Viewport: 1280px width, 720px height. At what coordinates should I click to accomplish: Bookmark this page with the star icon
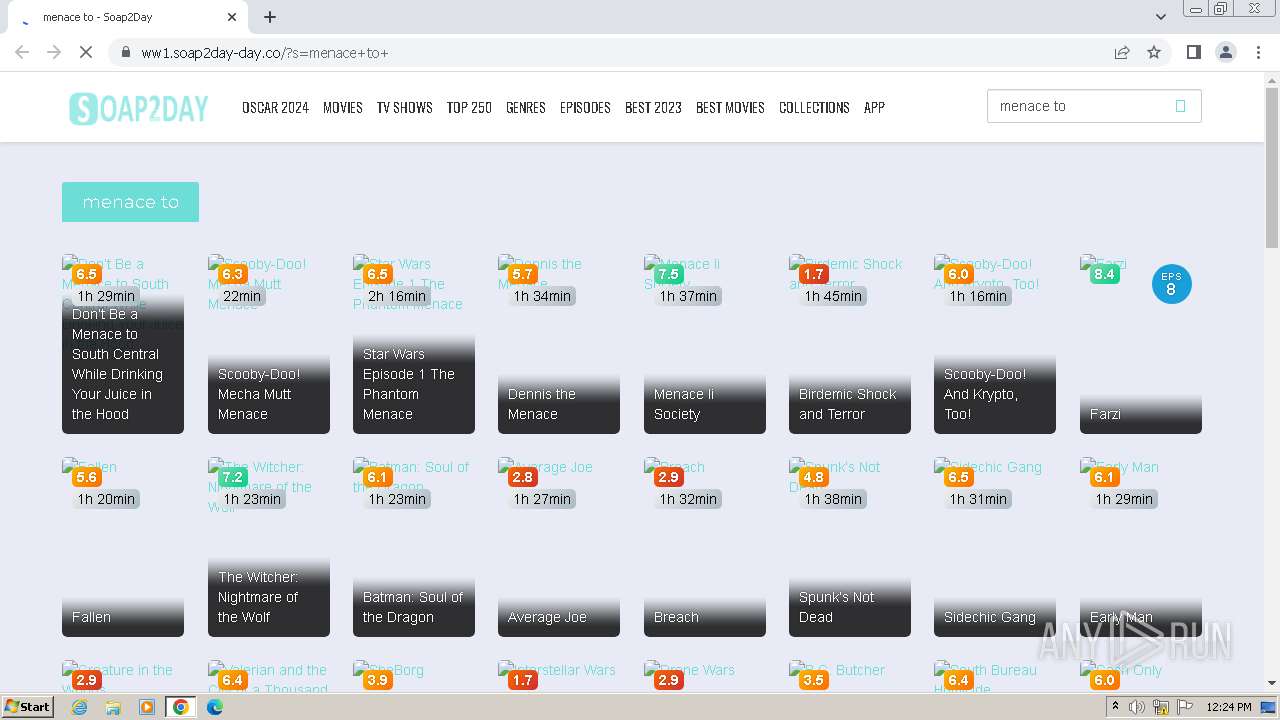tap(1154, 52)
